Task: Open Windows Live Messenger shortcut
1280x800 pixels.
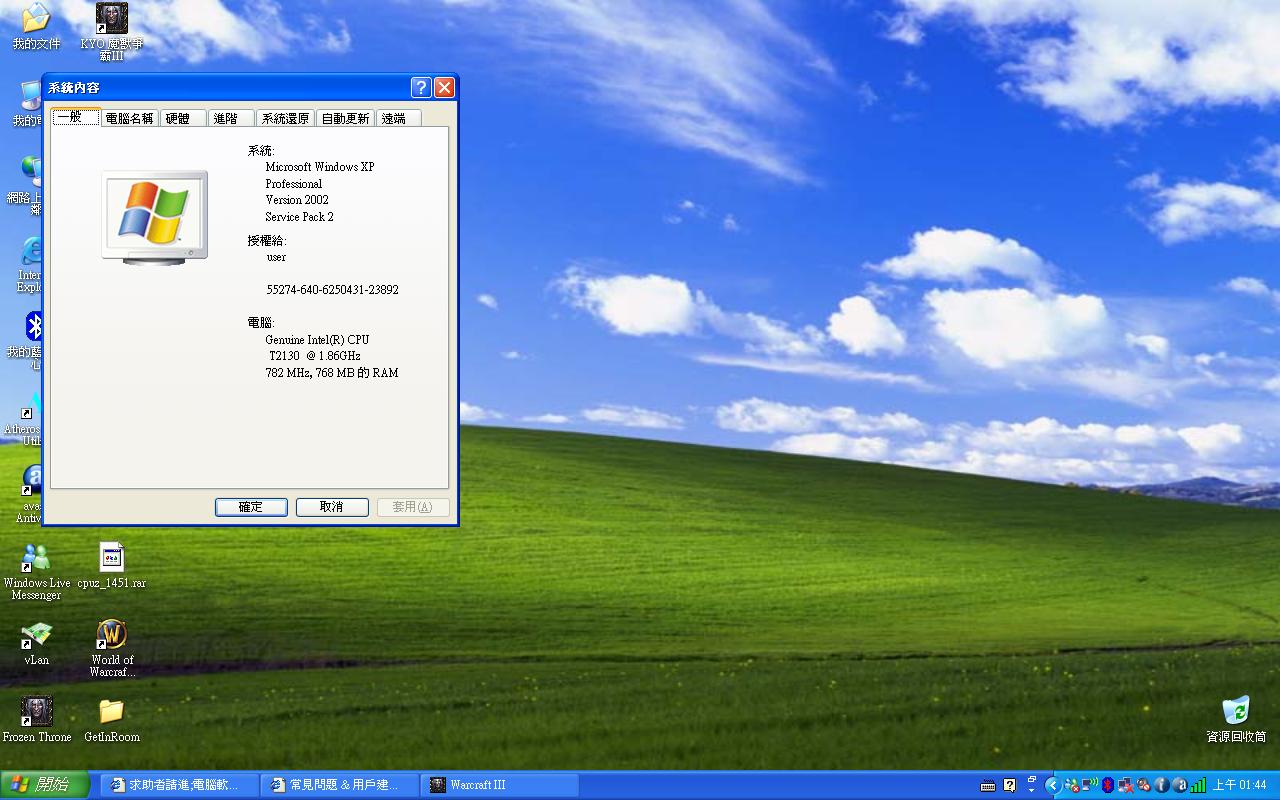Action: point(36,560)
